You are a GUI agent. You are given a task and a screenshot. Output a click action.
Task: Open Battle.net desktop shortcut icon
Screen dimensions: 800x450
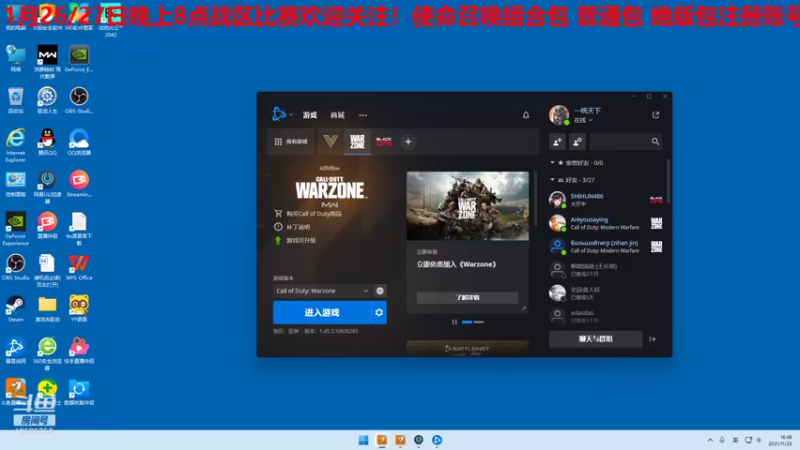[x=15, y=350]
